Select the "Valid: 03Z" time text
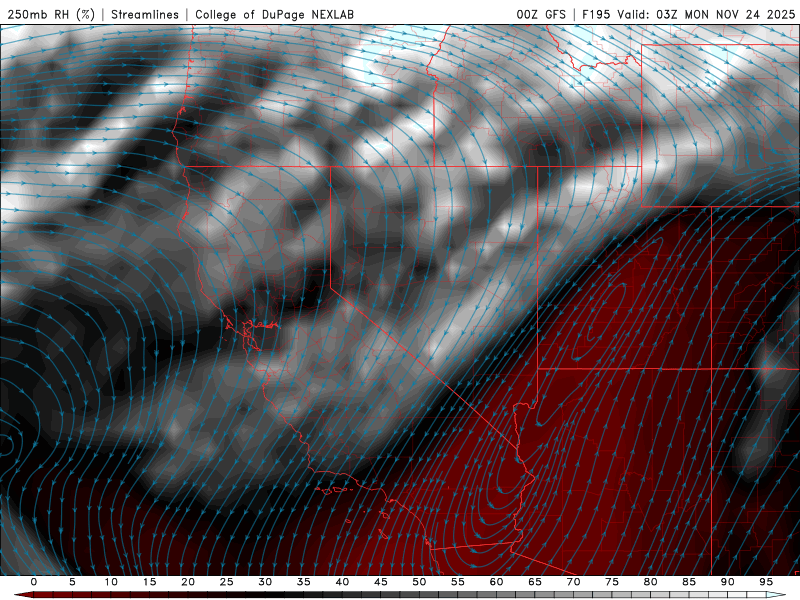This screenshot has width=800, height=600. (647, 14)
